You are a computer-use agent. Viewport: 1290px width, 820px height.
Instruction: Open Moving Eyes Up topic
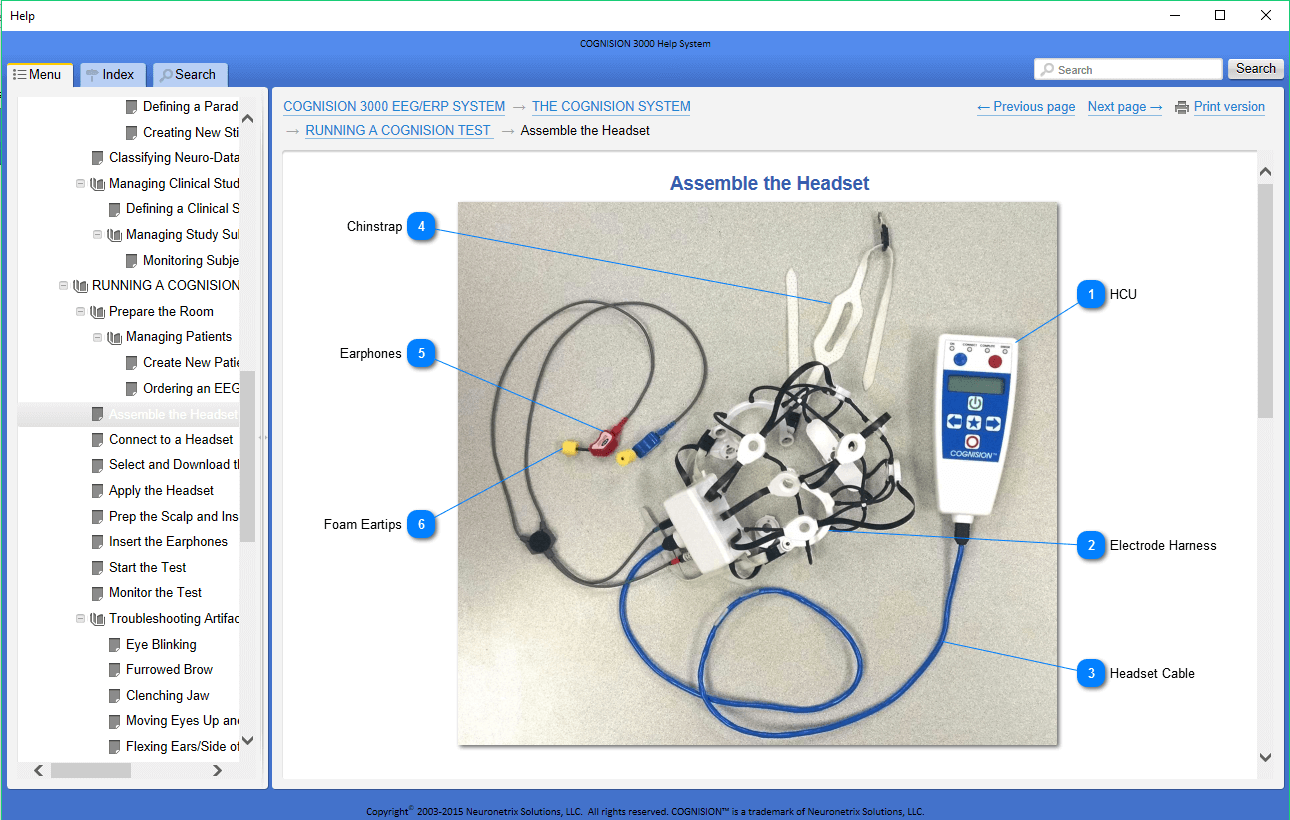(x=182, y=720)
